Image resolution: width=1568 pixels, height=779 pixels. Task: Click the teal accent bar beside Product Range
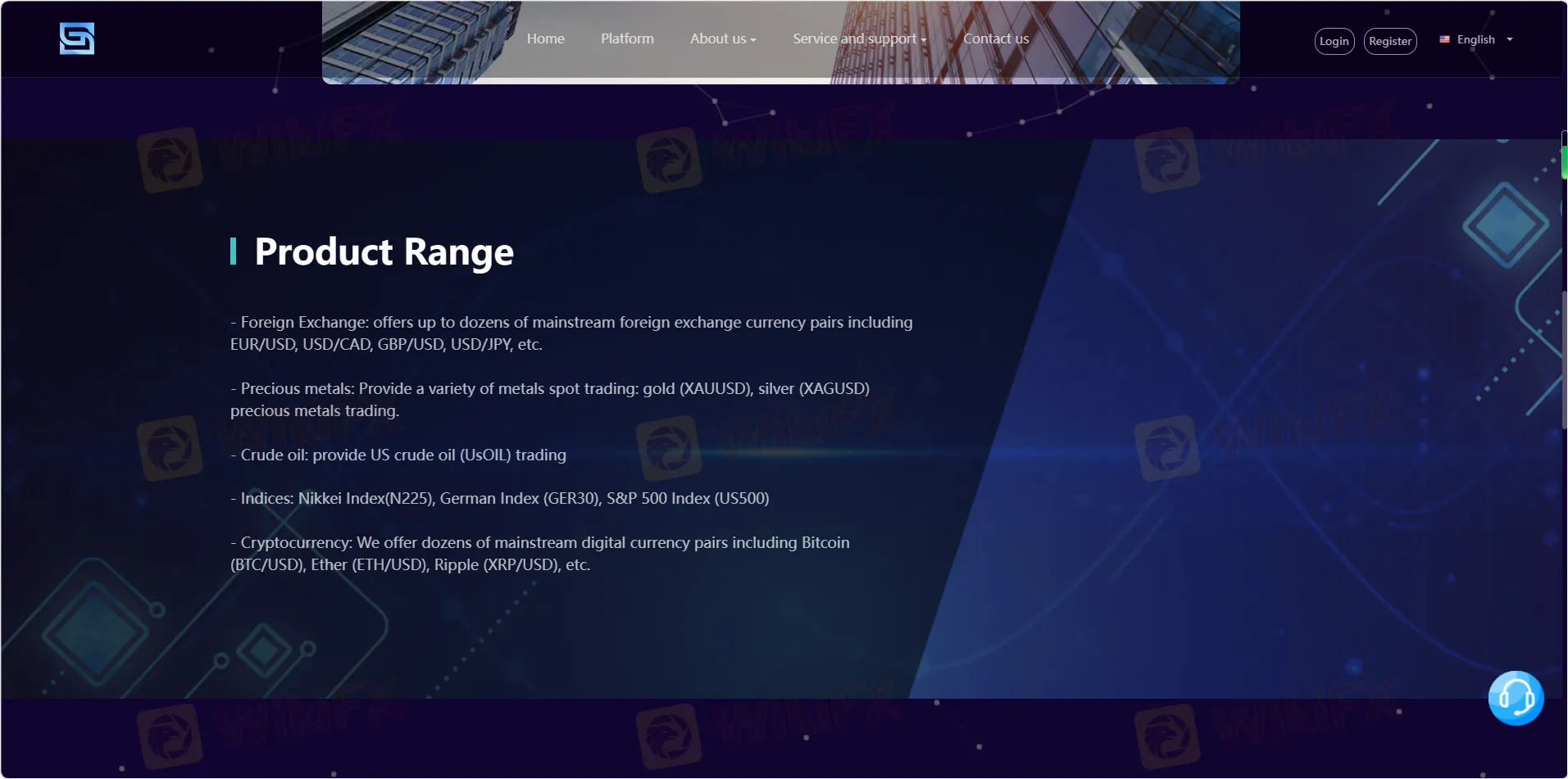coord(234,251)
